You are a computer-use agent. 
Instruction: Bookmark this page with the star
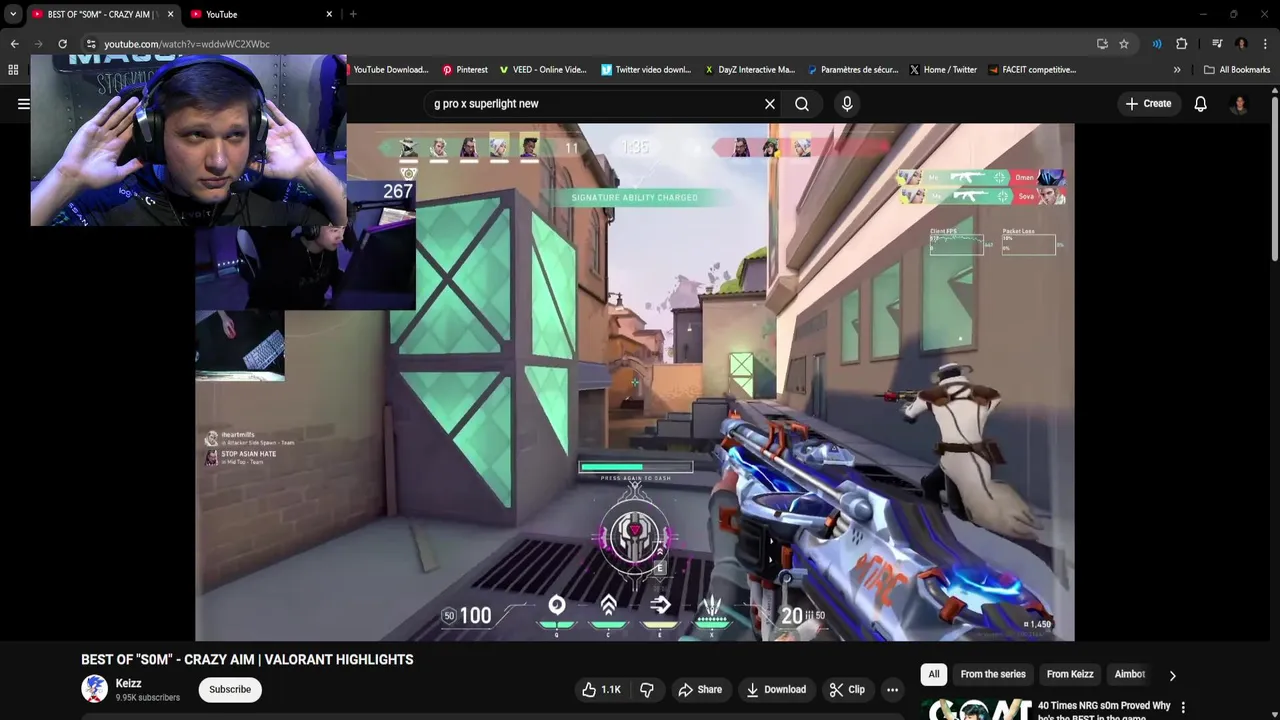pyautogui.click(x=1124, y=44)
